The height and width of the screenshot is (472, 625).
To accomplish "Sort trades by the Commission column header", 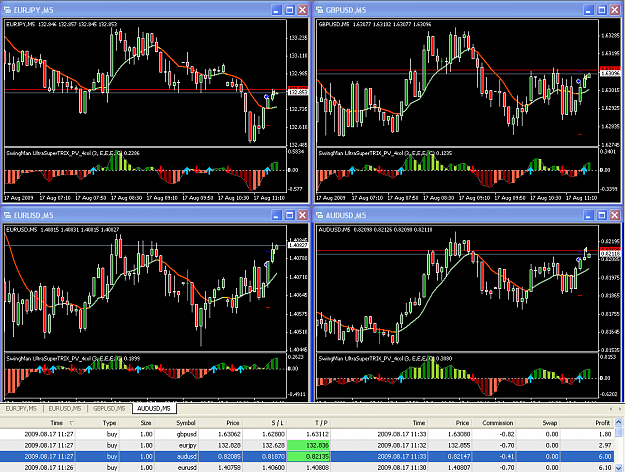I will [x=497, y=423].
